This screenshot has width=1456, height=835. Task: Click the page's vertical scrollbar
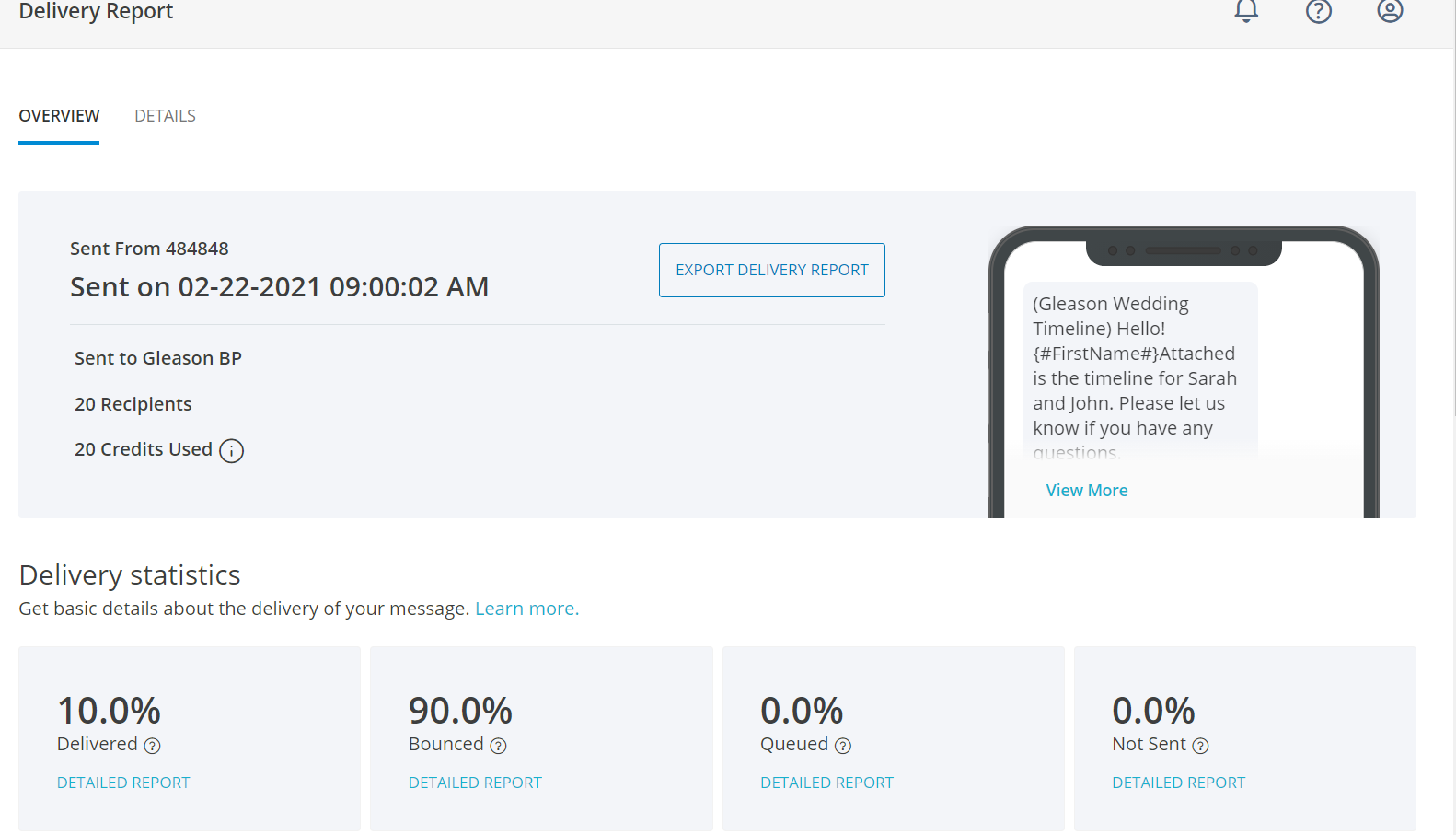point(1452,207)
